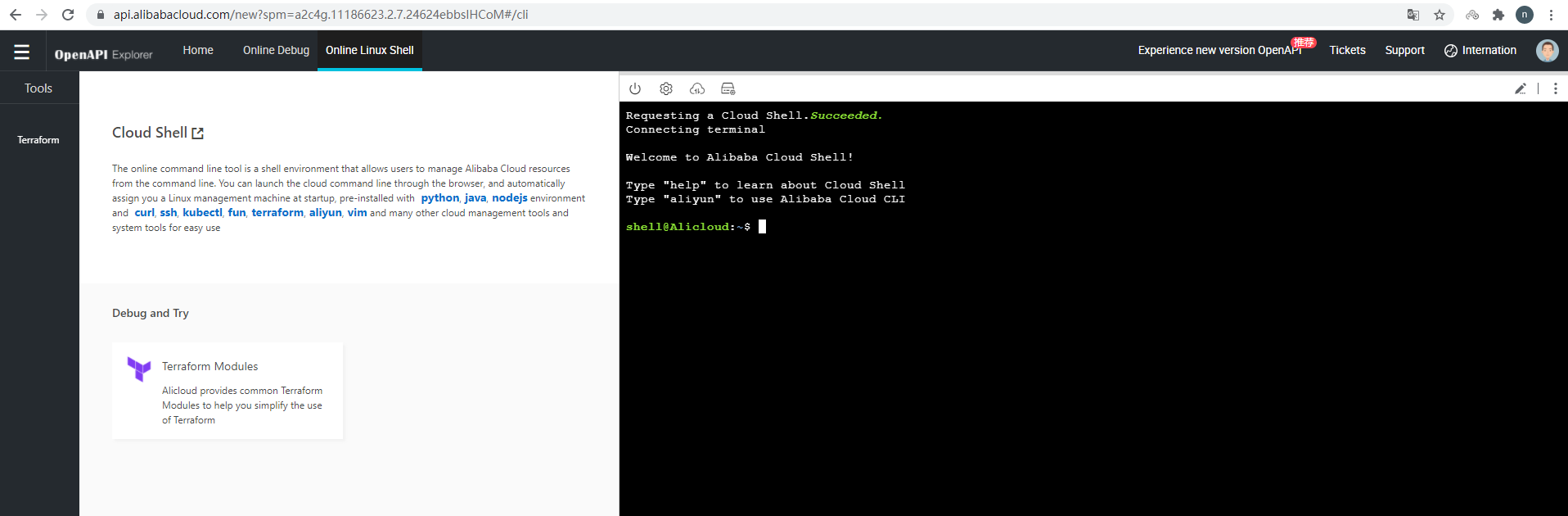Click Experience new version OpenAPI link
The height and width of the screenshot is (516, 1568).
1219,50
